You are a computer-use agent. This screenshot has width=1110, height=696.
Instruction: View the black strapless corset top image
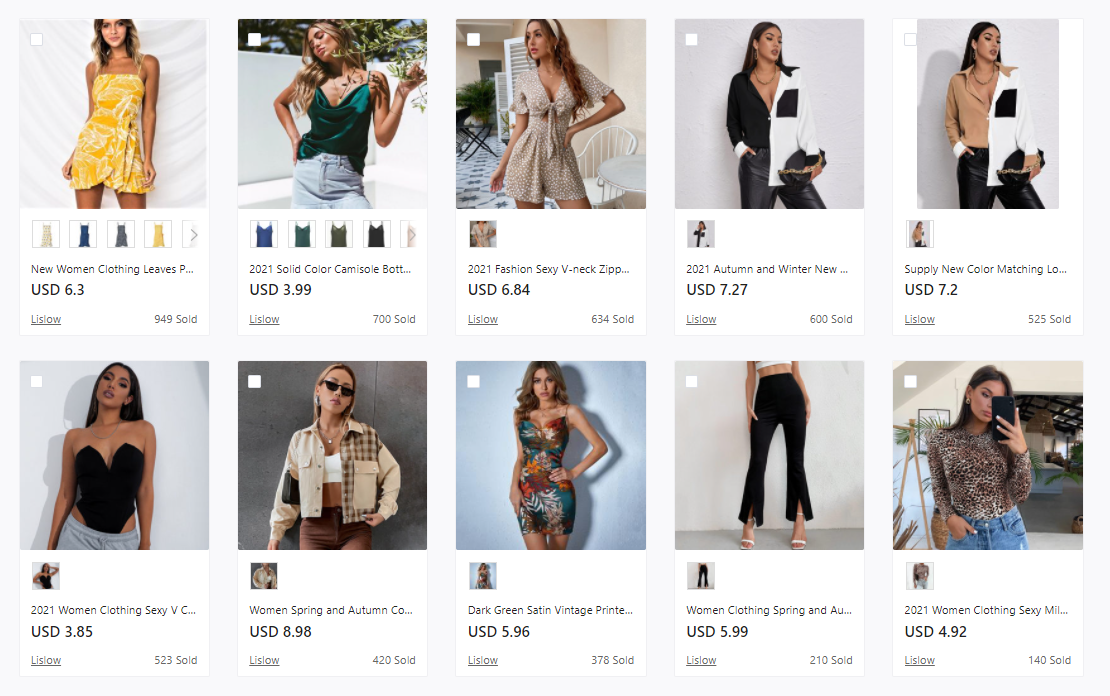point(114,455)
